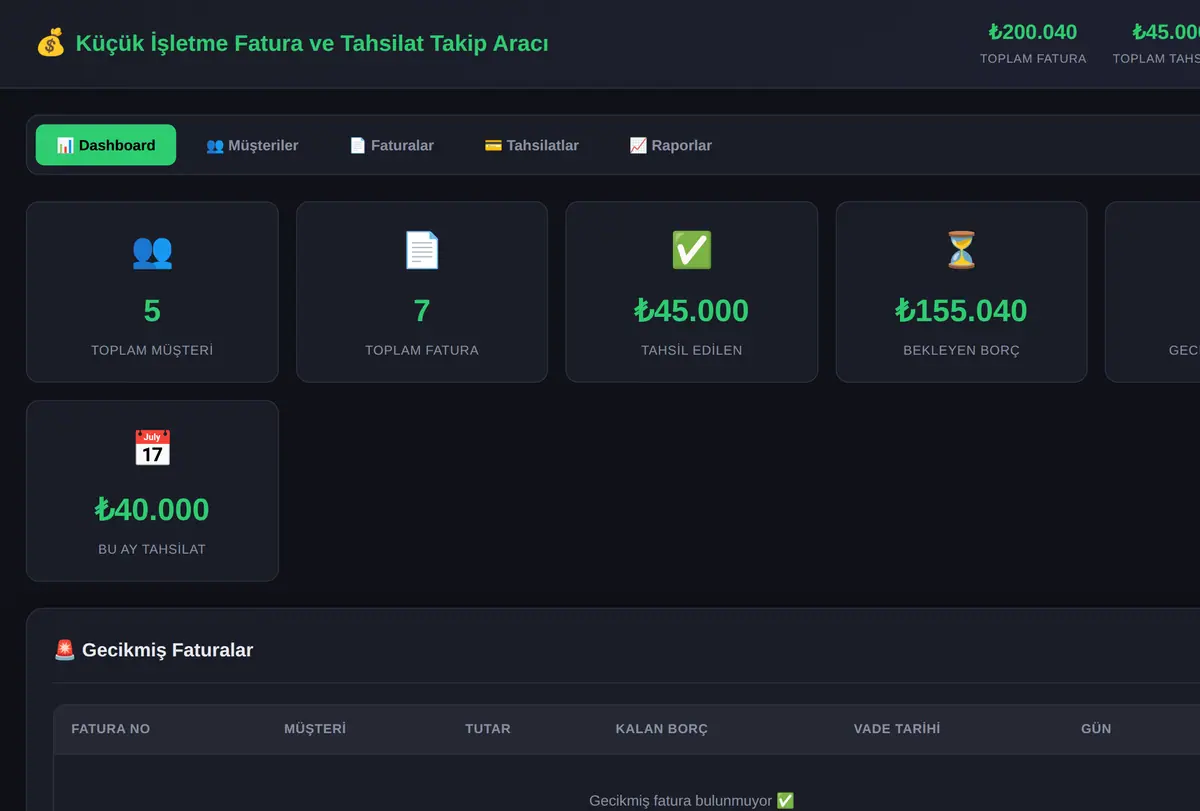
Task: Click the ₺155.040 Bekleyen Borç amount
Action: pos(961,311)
